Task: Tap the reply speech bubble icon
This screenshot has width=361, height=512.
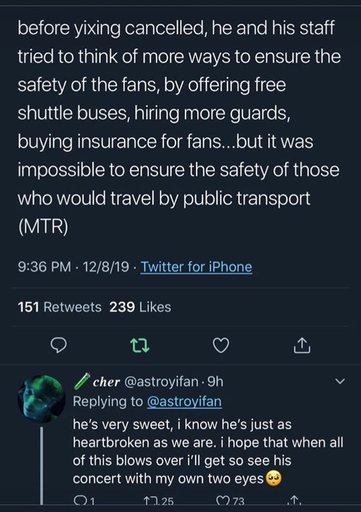Action: tap(58, 346)
